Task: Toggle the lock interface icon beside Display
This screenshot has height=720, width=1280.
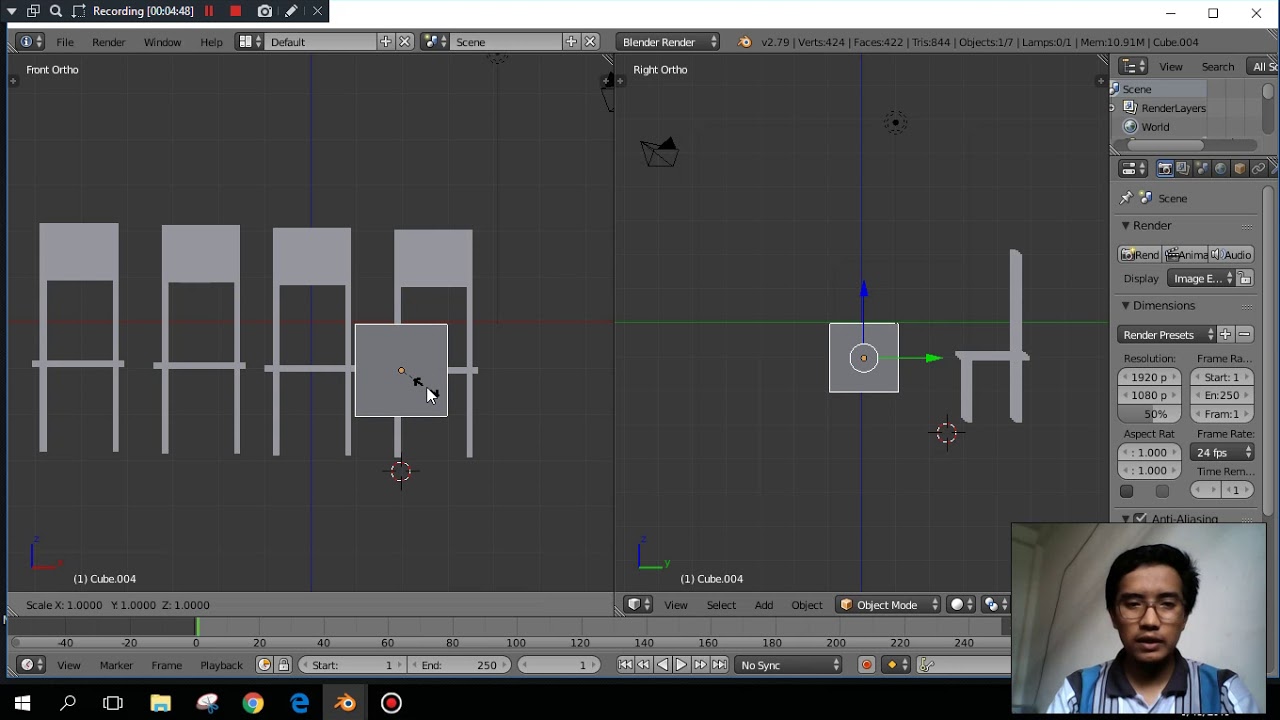Action: coord(1244,279)
